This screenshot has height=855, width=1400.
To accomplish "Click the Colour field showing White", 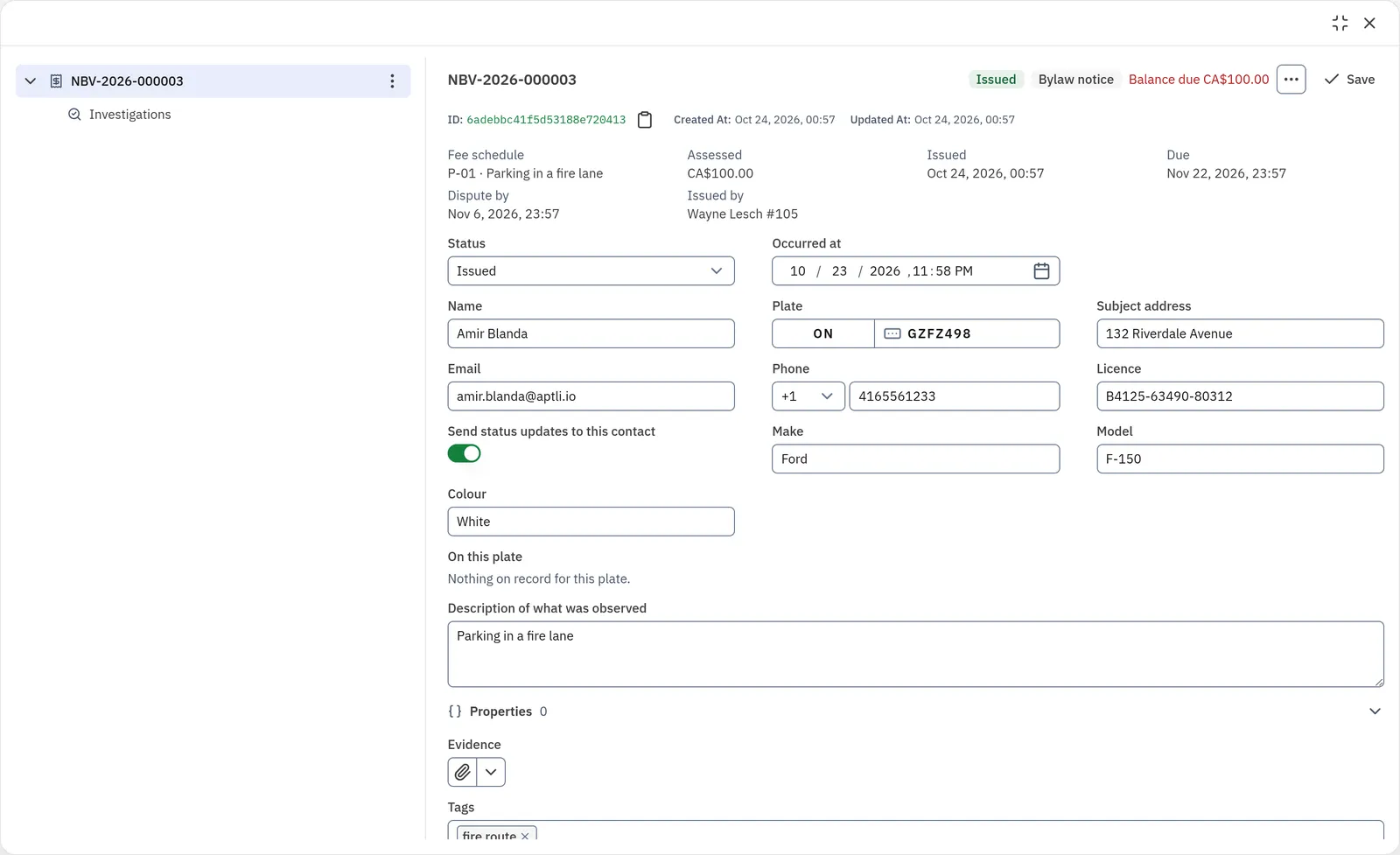I will click(x=591, y=522).
